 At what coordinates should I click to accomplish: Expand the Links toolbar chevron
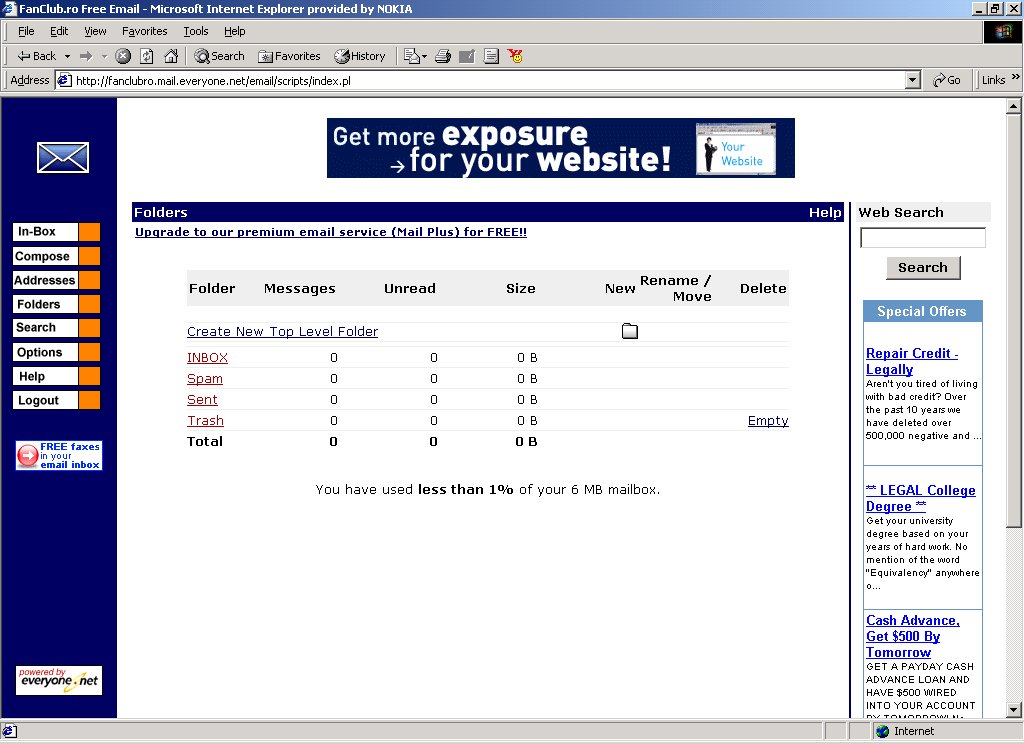pos(1016,77)
